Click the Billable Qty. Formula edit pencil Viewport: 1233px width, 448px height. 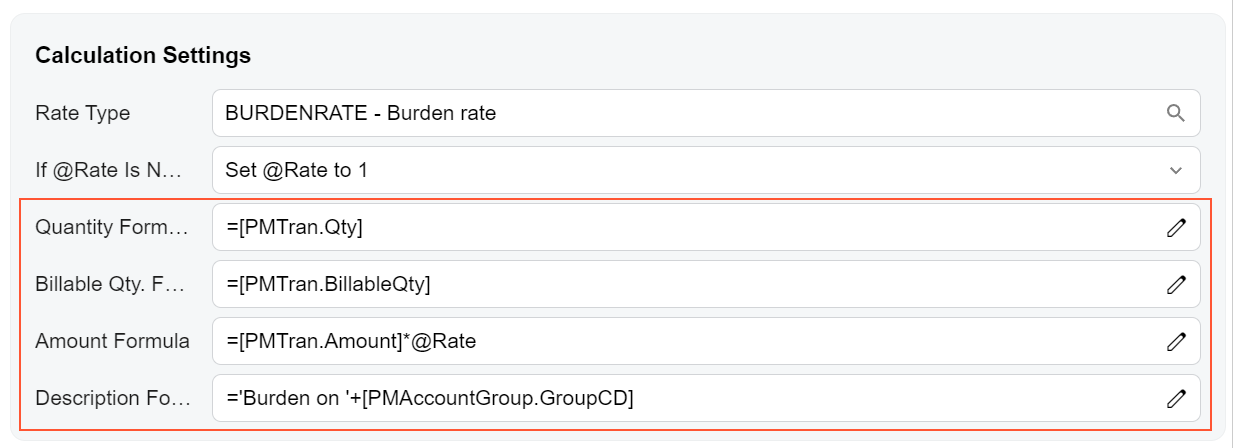(1175, 285)
